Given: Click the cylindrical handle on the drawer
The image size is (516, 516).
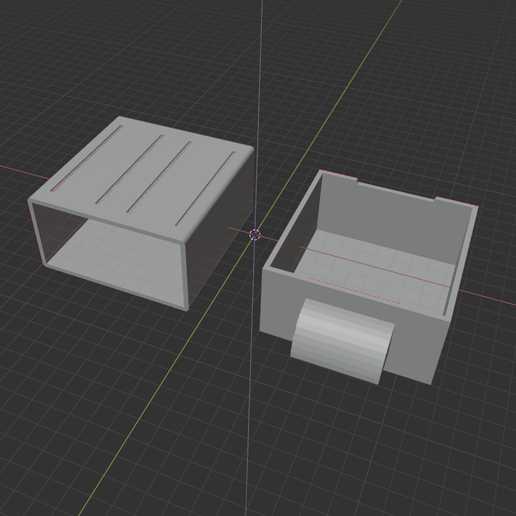Looking at the screenshot, I should click(342, 341).
